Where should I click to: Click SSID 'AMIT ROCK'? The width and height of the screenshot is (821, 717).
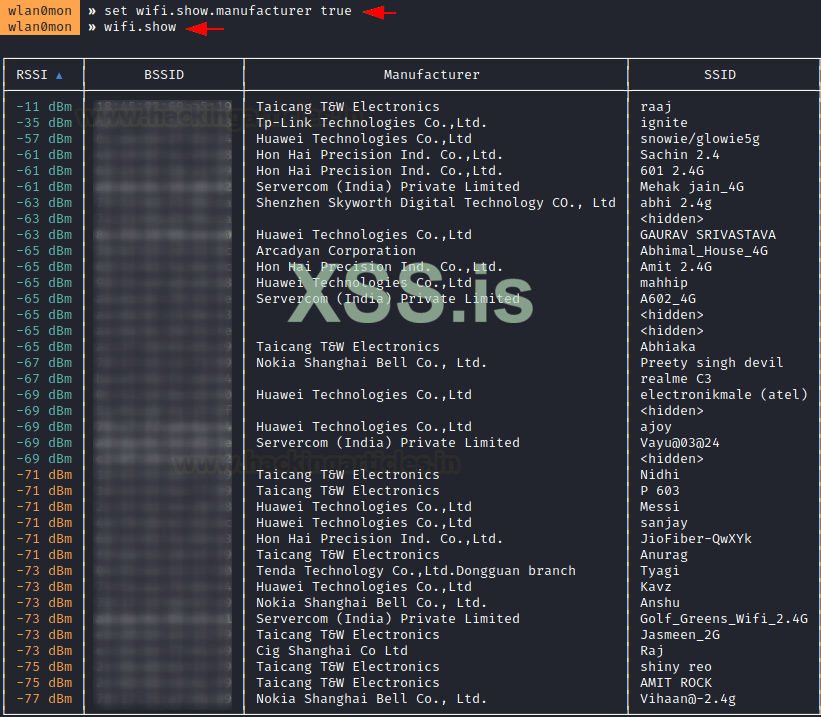click(x=675, y=682)
